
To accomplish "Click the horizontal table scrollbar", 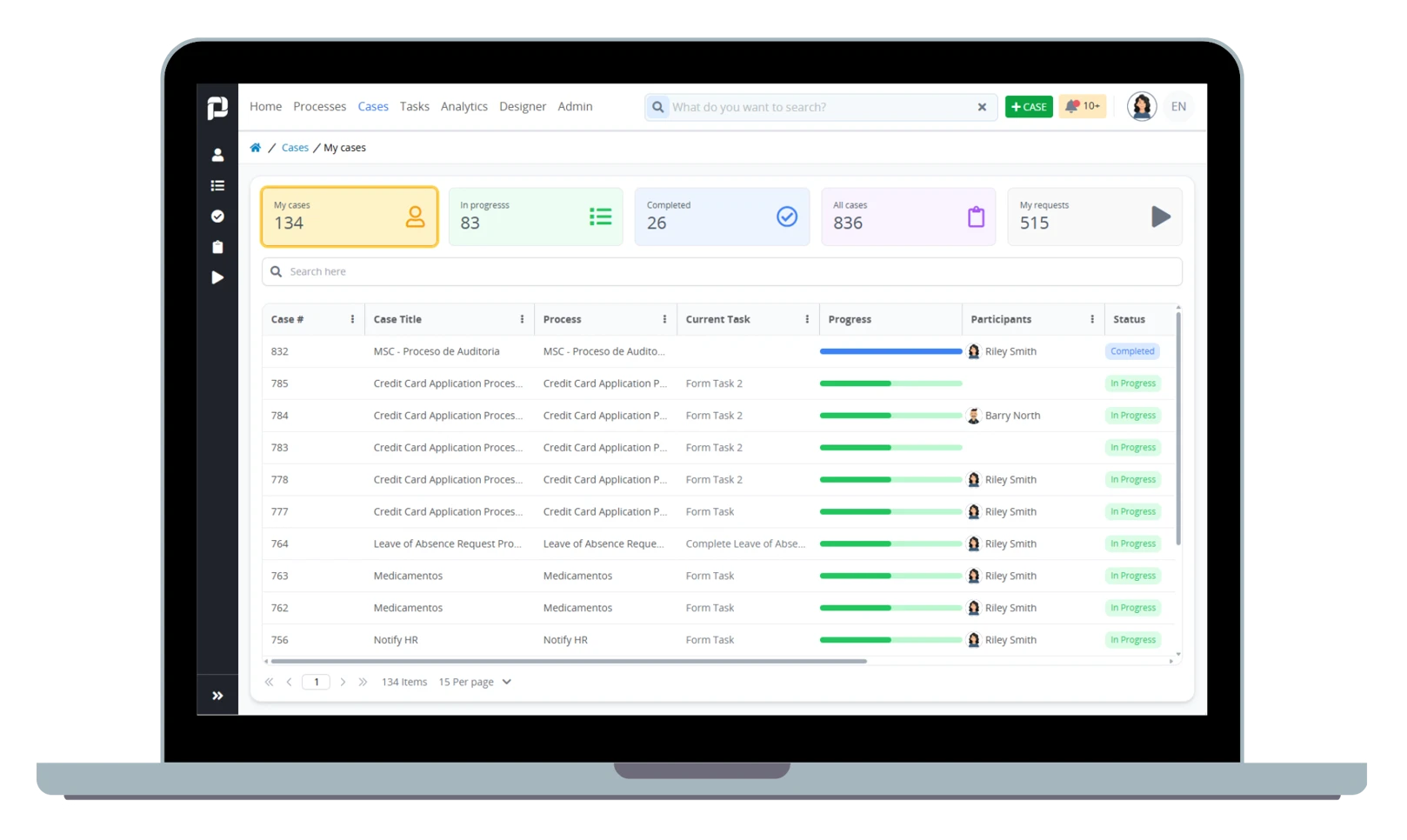I will (x=569, y=661).
